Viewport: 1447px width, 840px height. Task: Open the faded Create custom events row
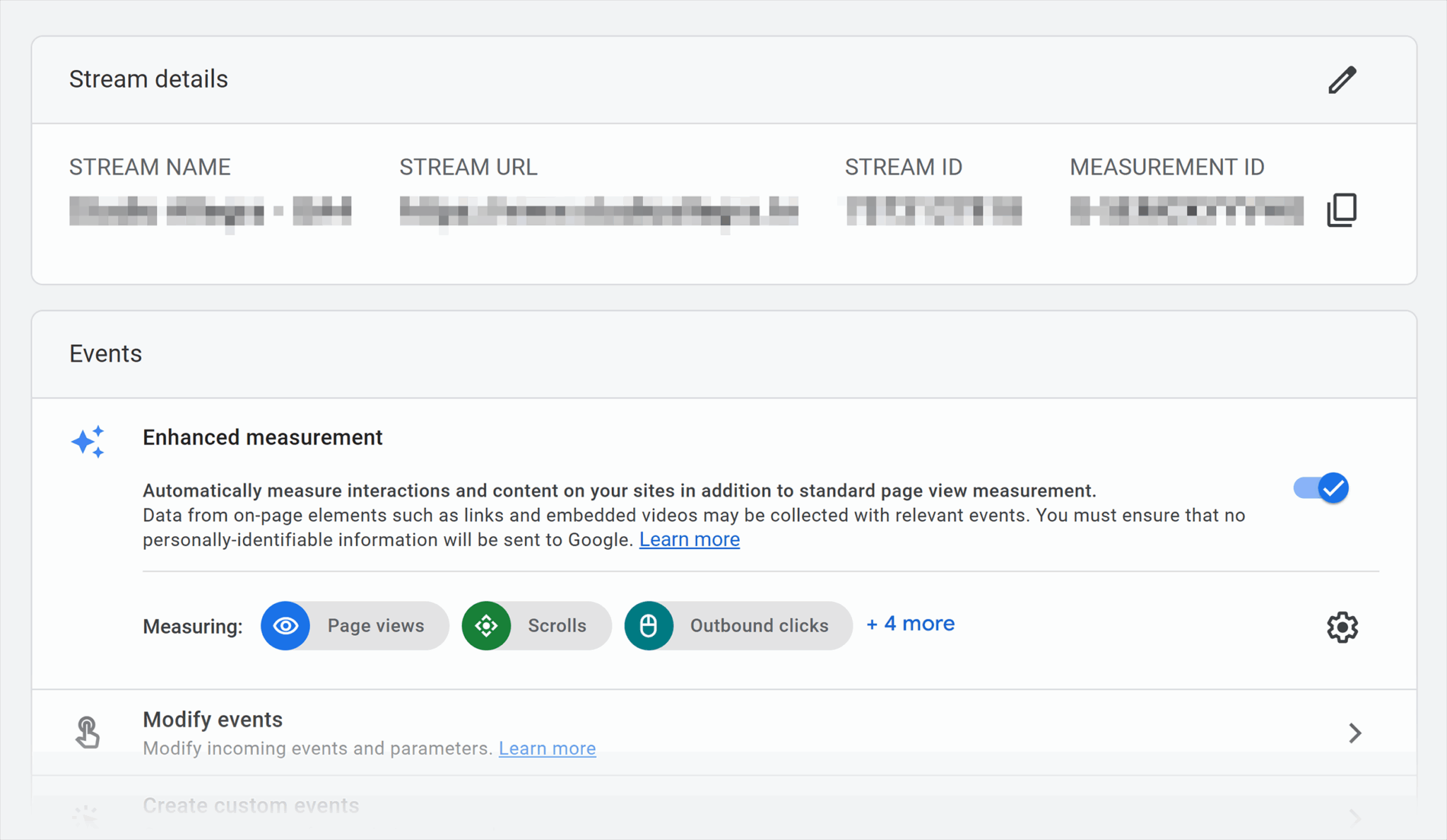pyautogui.click(x=724, y=809)
